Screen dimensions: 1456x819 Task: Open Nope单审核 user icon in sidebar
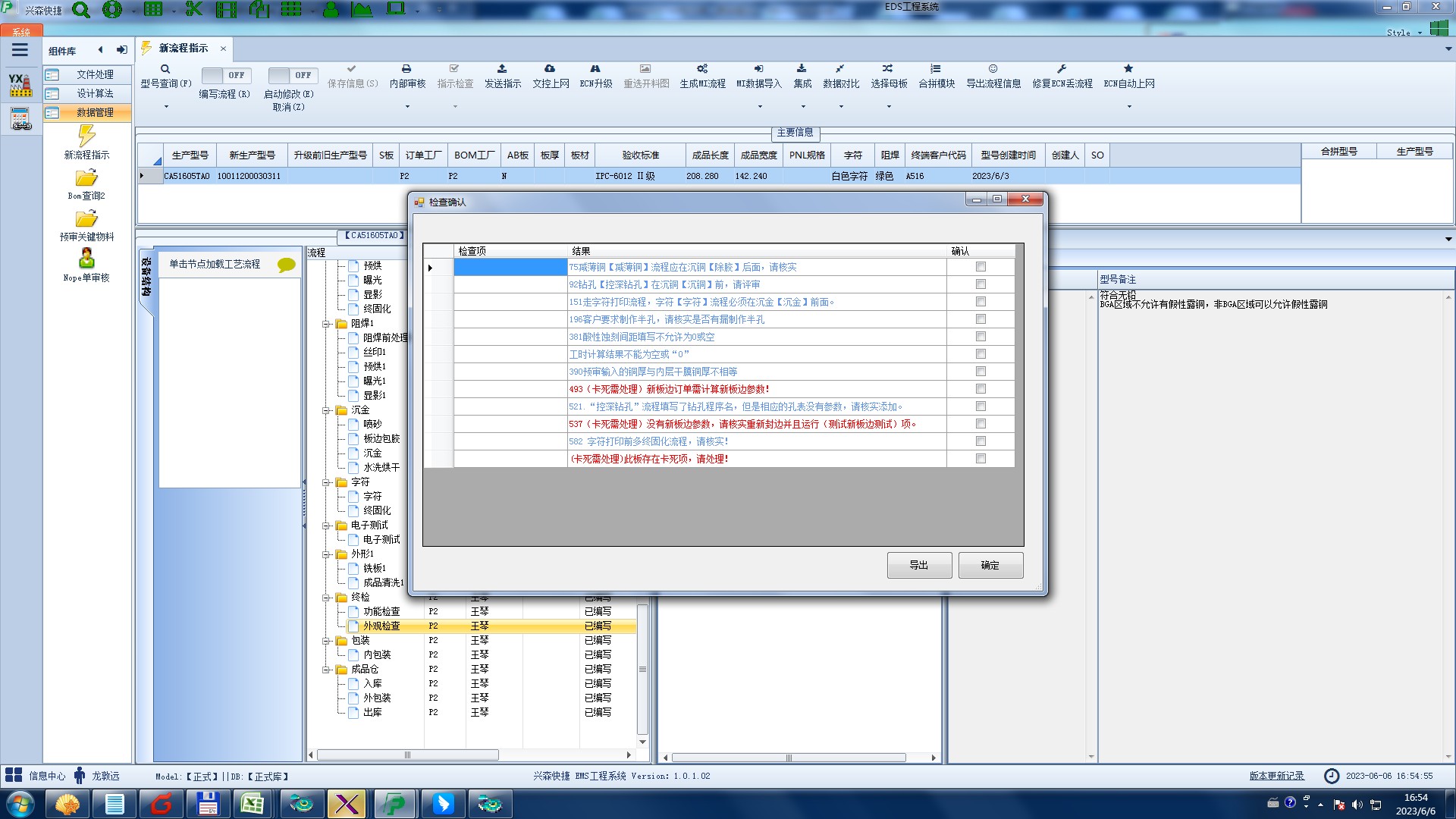tap(86, 259)
